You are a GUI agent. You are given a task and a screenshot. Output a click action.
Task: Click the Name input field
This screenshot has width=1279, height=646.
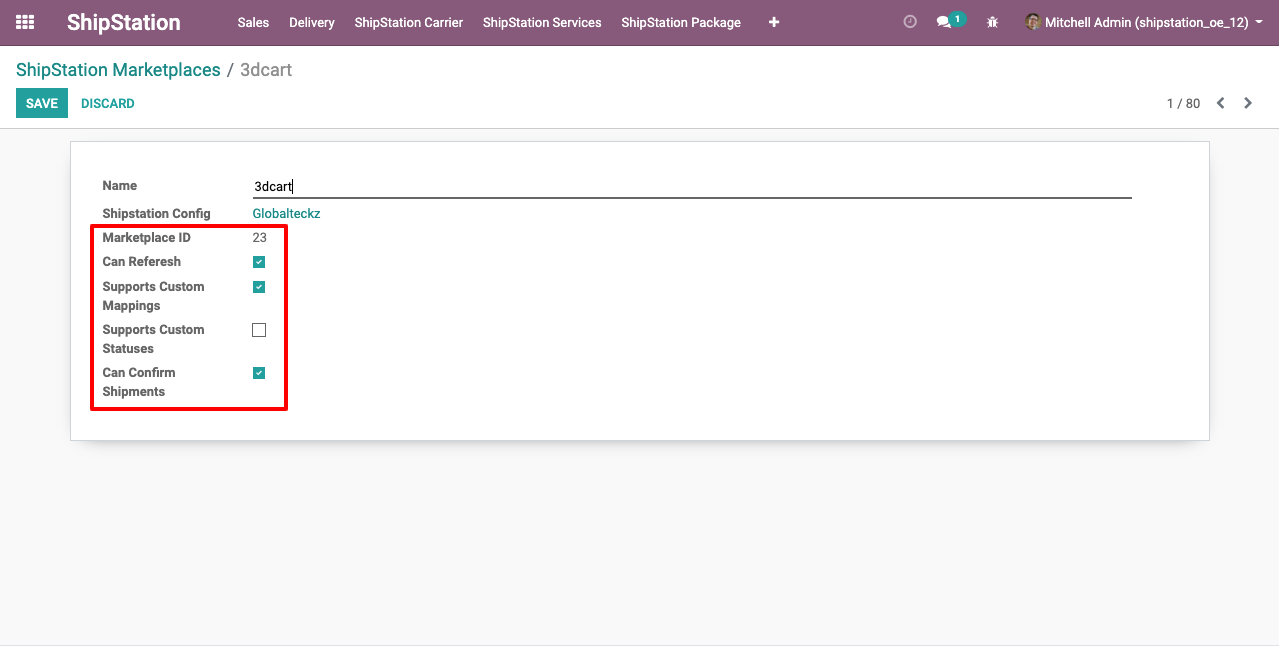click(691, 186)
